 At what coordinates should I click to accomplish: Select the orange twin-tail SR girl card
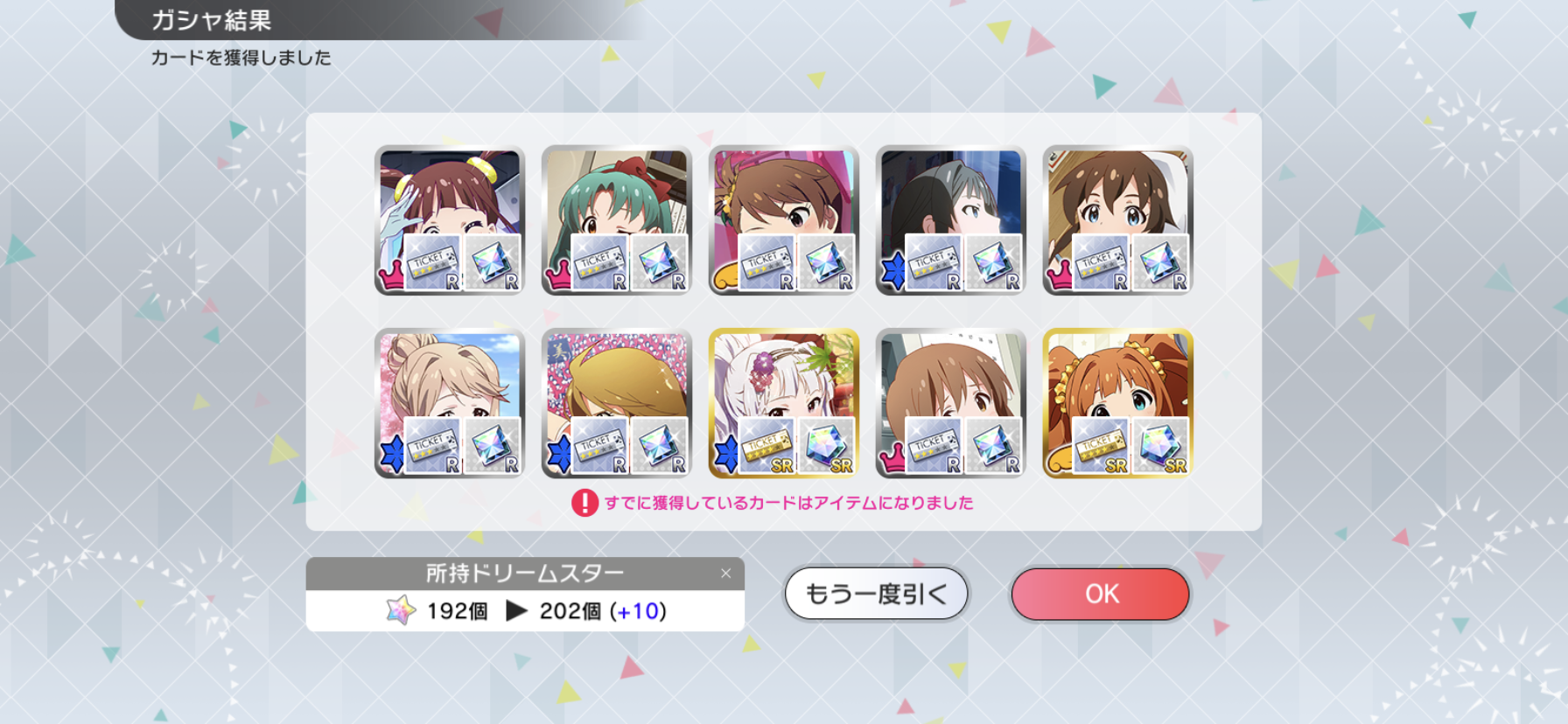pyautogui.click(x=1118, y=404)
